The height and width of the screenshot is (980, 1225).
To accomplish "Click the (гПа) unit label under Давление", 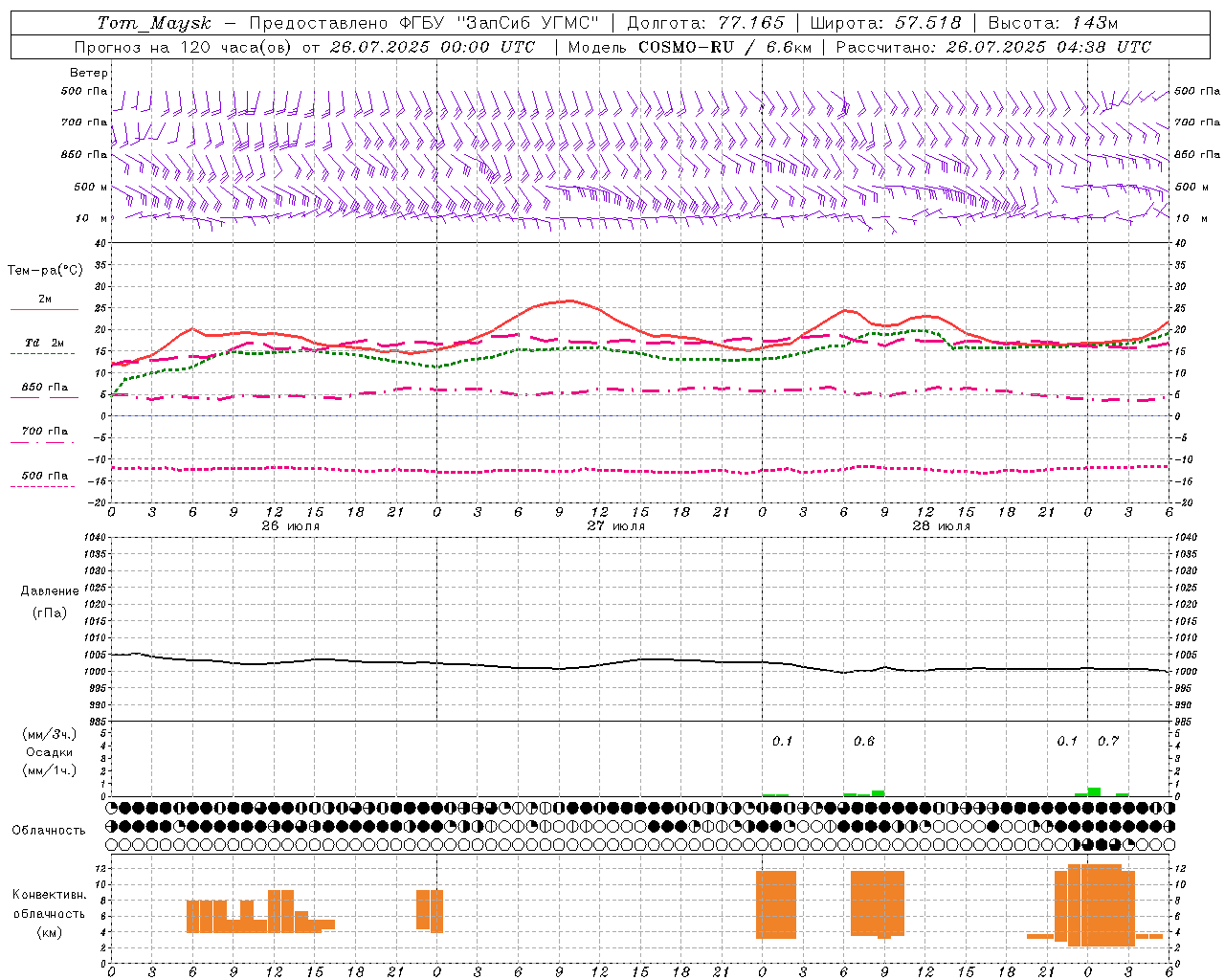I will click(49, 612).
